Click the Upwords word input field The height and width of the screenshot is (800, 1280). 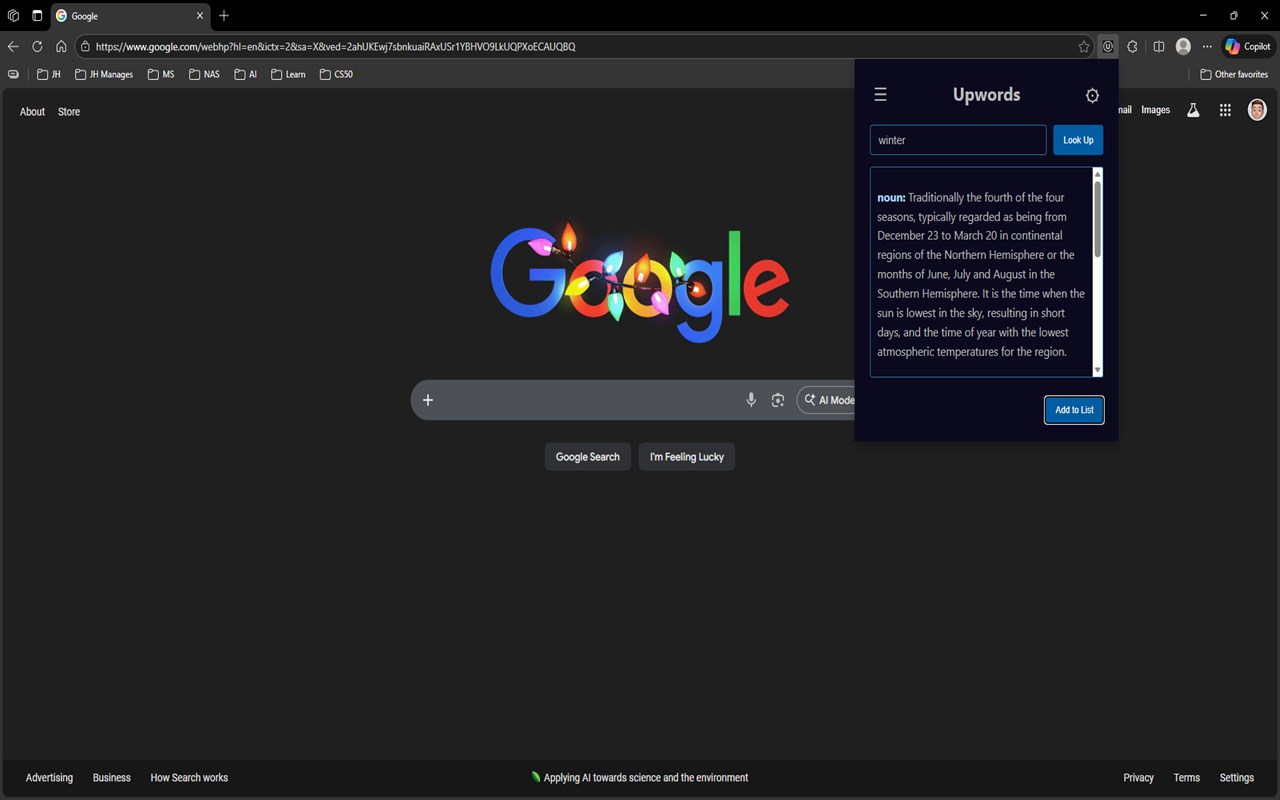(958, 140)
